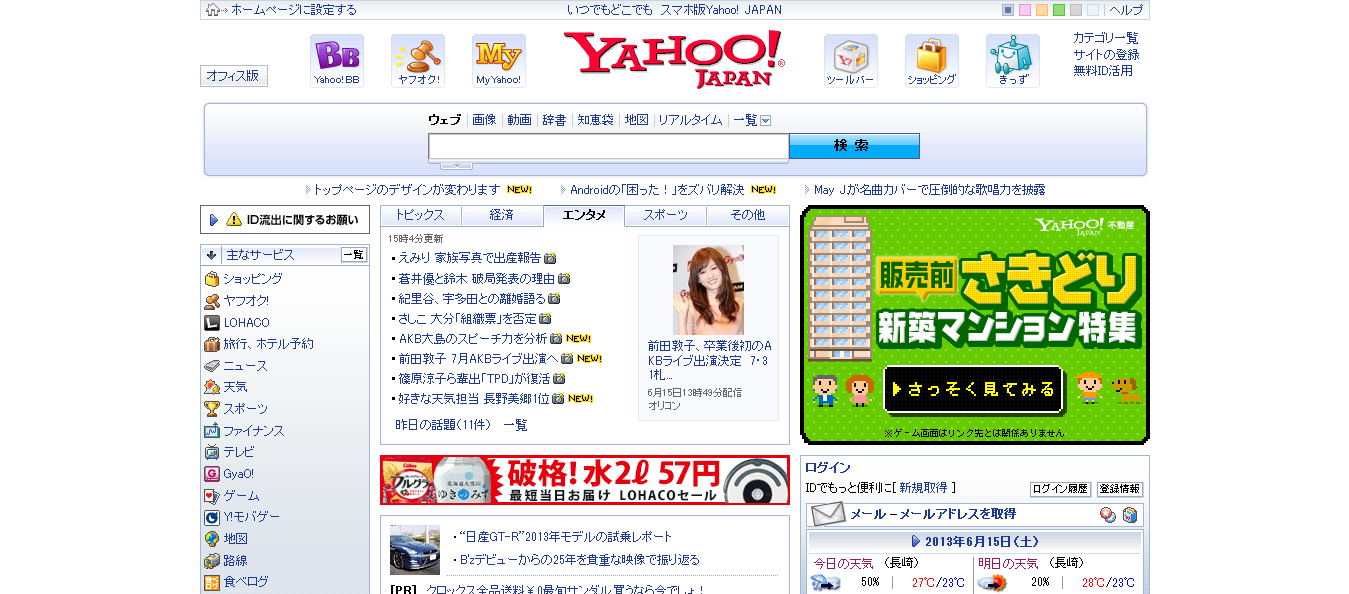The height and width of the screenshot is (594, 1349).
Task: Click the スポーツ trophy sidebar icon
Action: pyautogui.click(x=212, y=409)
